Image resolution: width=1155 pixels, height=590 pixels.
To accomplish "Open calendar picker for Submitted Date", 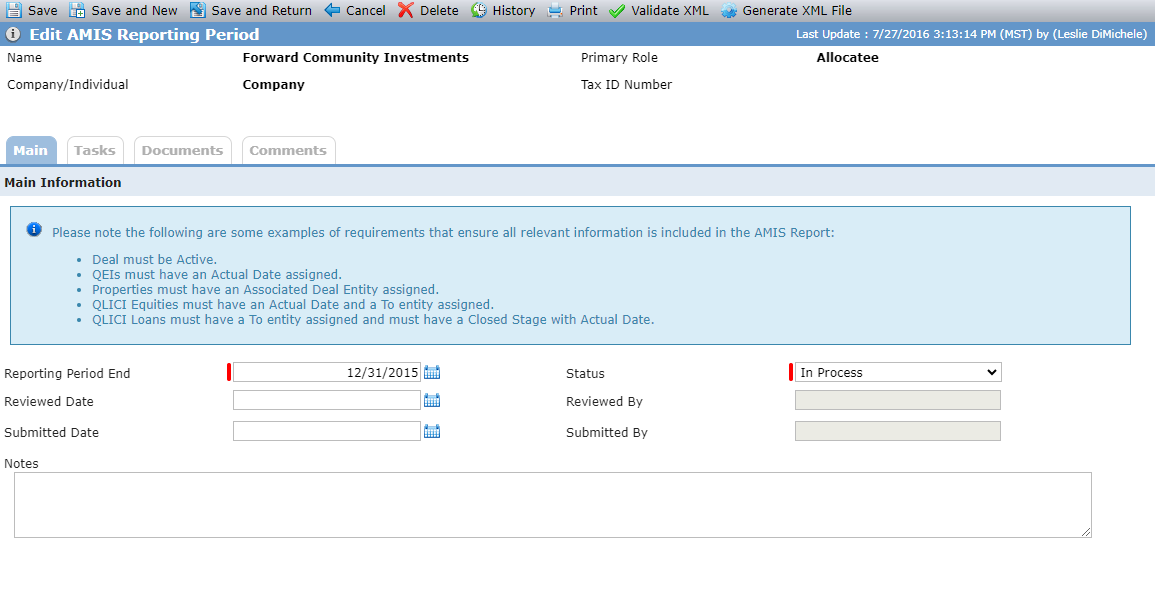I will coord(432,432).
